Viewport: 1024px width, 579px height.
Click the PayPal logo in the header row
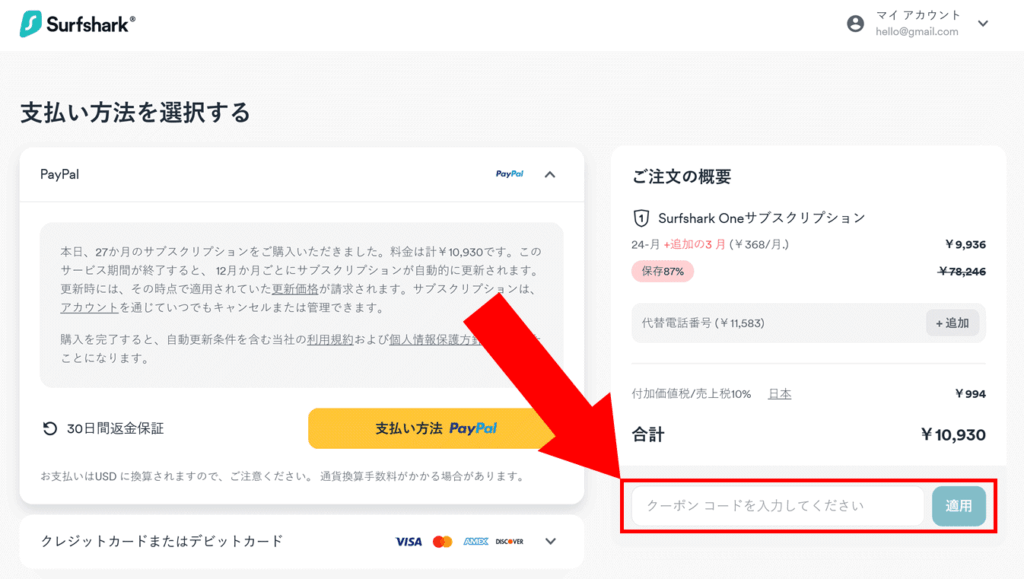(x=509, y=174)
